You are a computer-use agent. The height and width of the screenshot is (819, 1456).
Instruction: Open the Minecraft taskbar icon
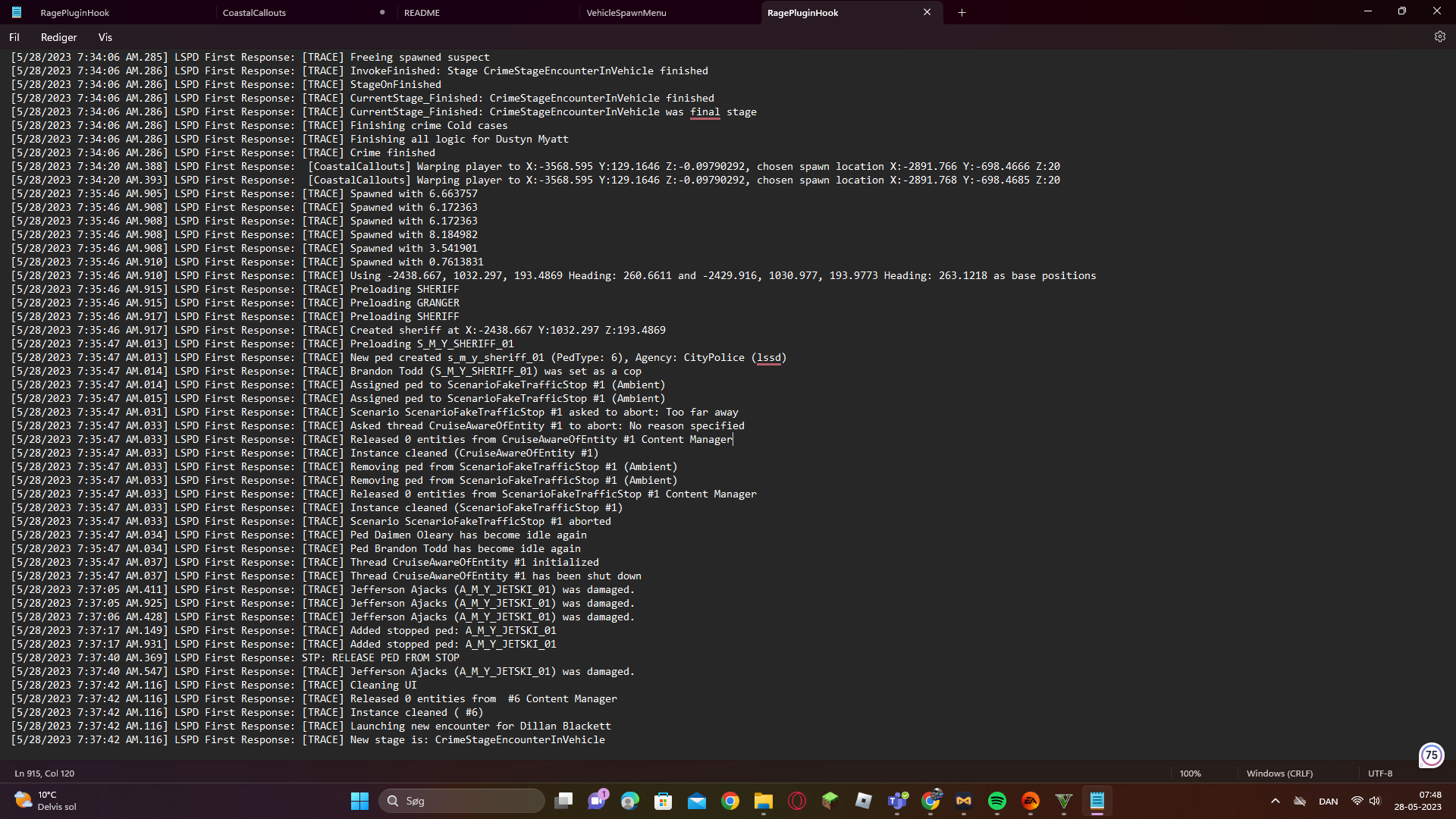(x=830, y=801)
